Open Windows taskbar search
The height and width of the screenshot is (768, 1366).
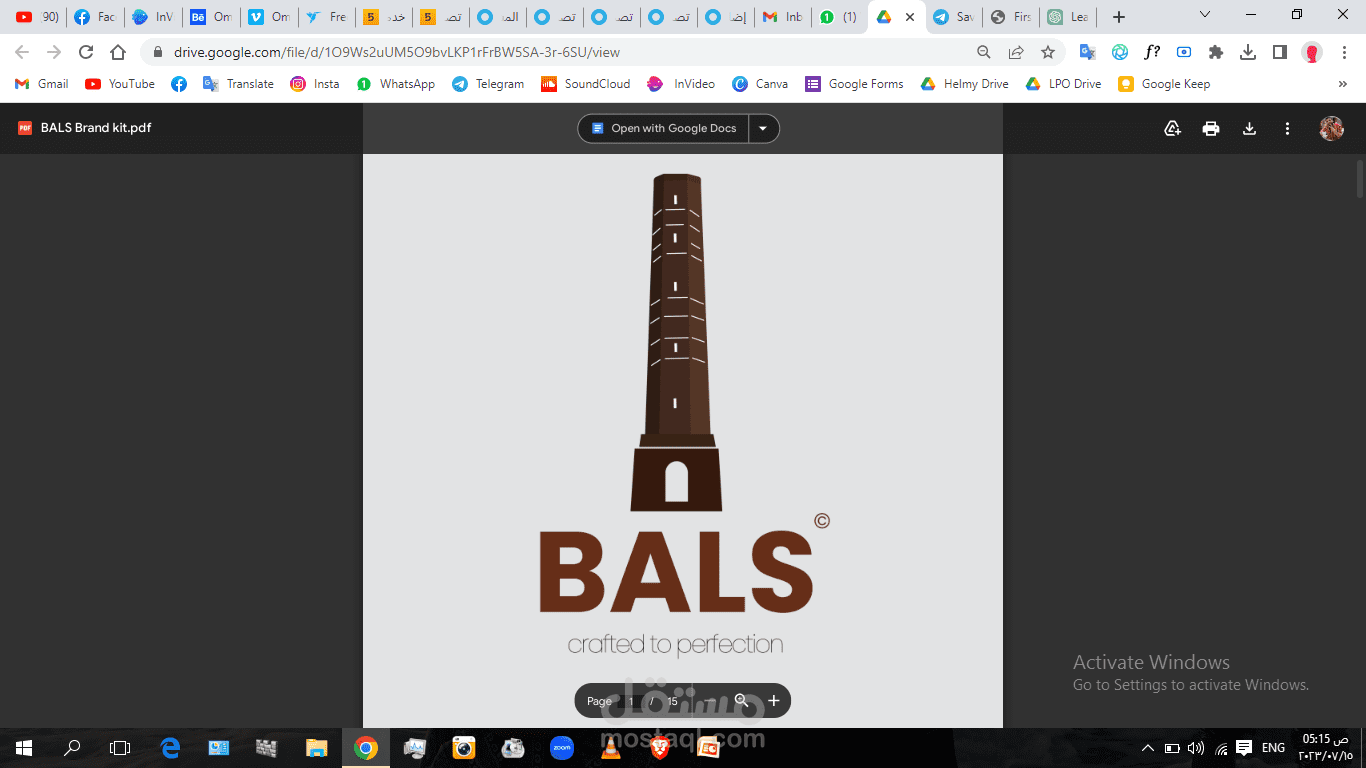[x=72, y=747]
